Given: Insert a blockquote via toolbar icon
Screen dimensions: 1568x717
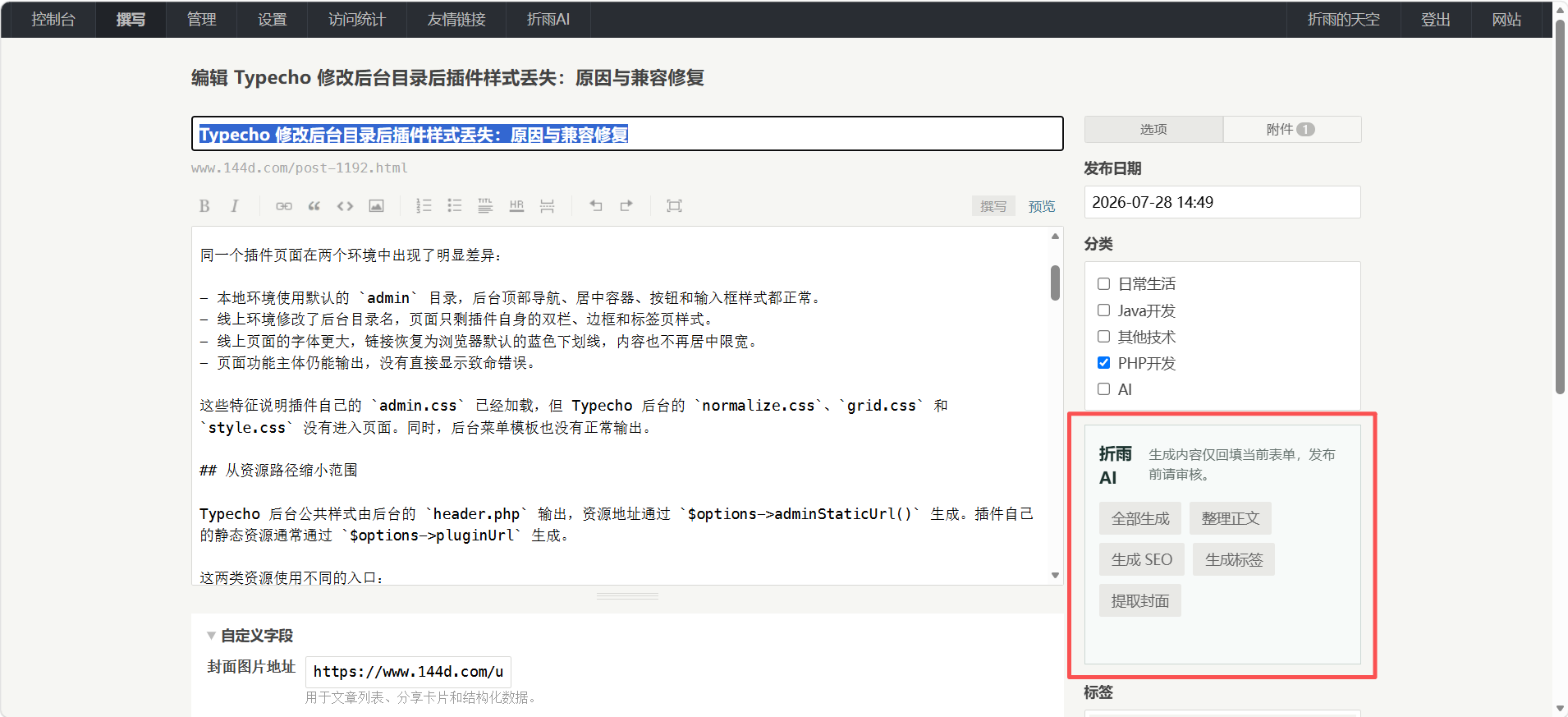Looking at the screenshot, I should point(314,206).
